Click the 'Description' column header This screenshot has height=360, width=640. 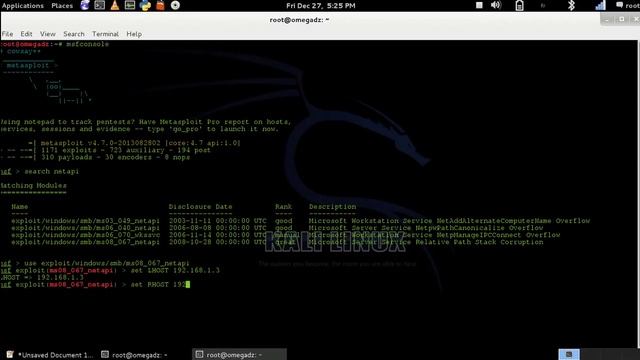coord(332,207)
